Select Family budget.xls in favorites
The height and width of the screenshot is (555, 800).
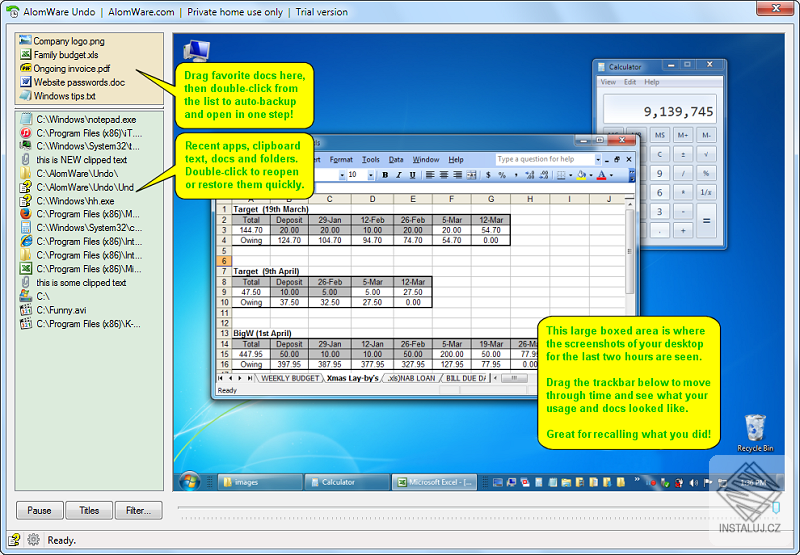59,55
